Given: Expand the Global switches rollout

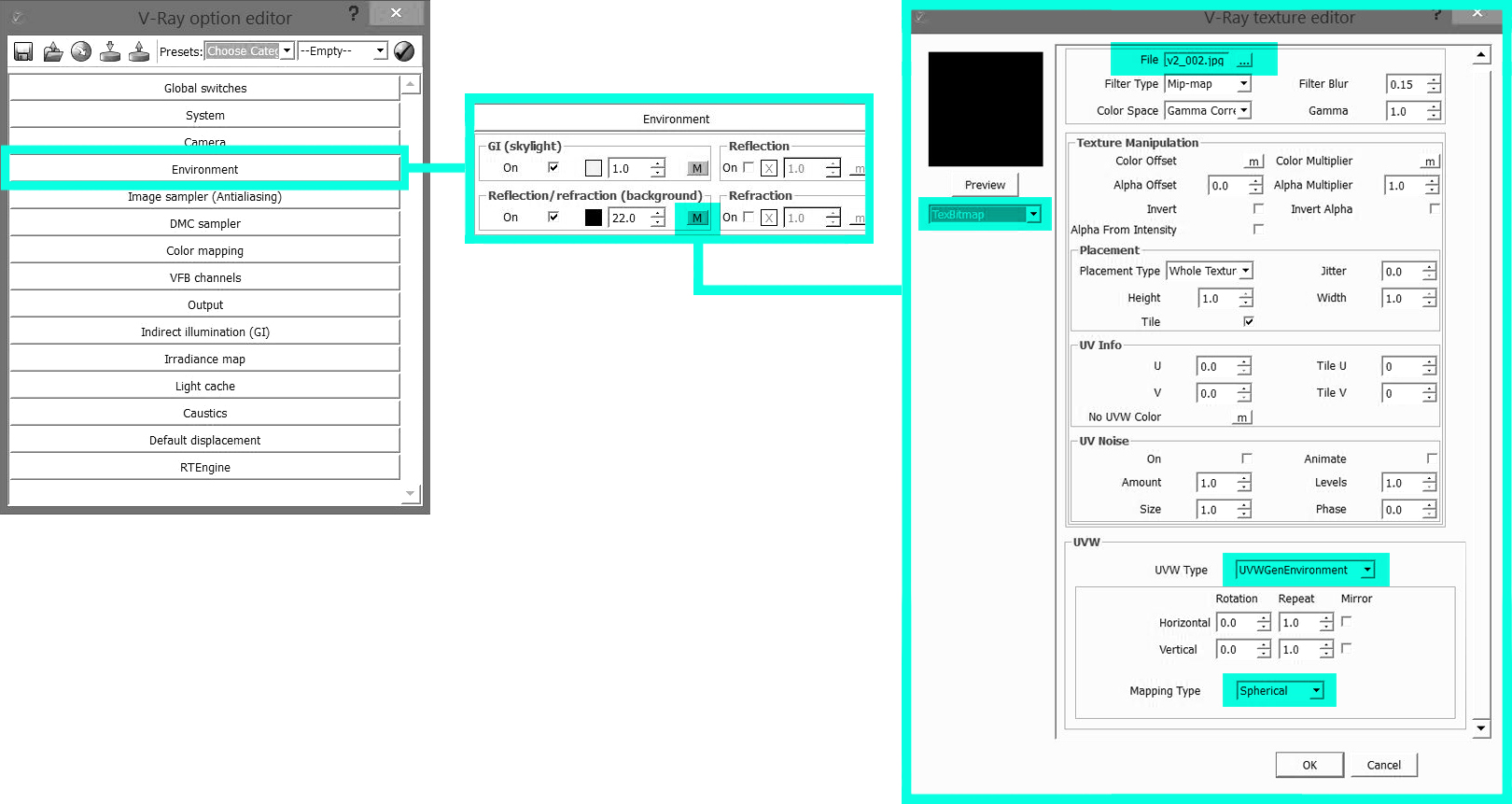Looking at the screenshot, I should click(x=205, y=89).
